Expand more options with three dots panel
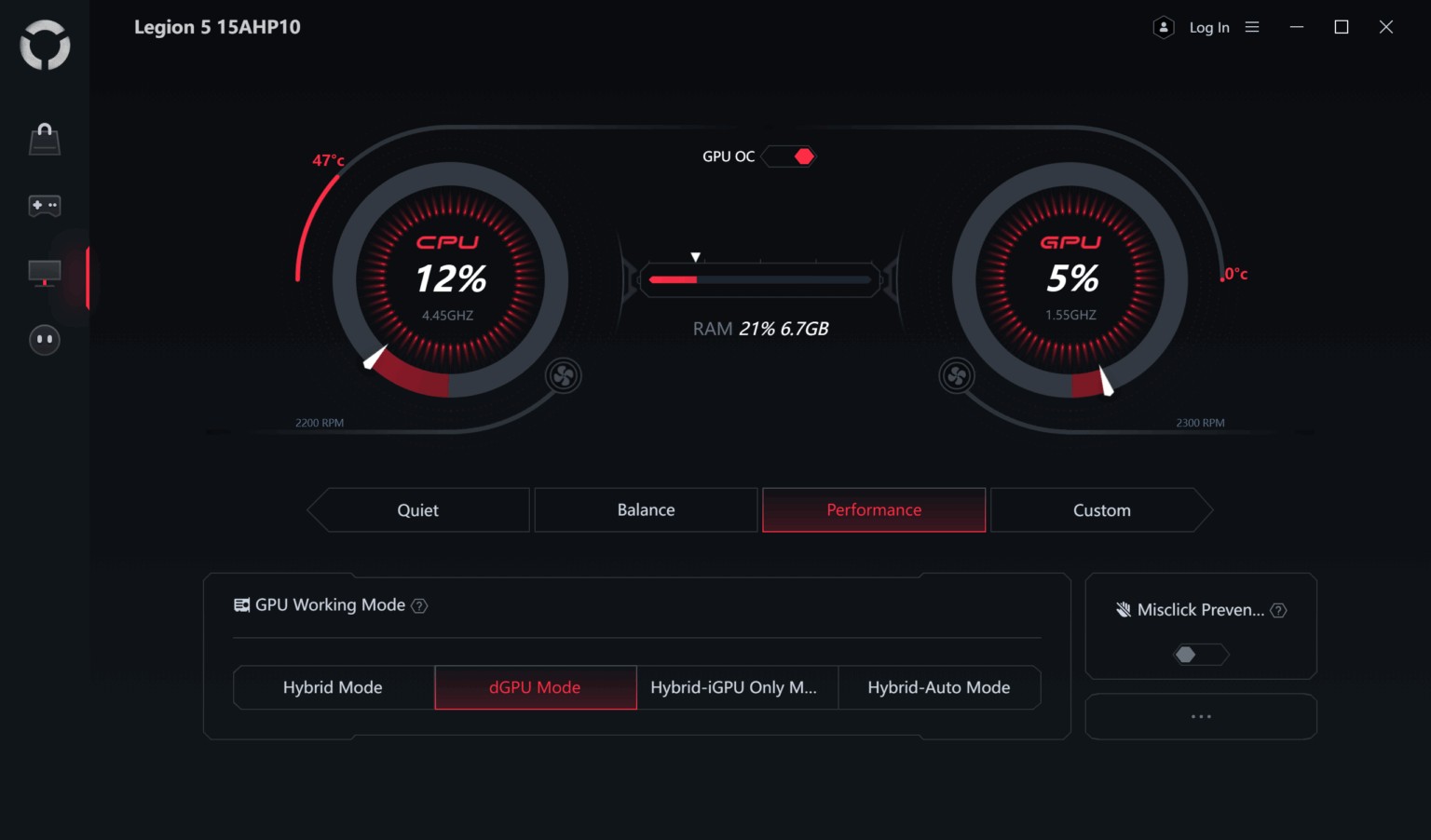The height and width of the screenshot is (840, 1431). click(x=1201, y=716)
